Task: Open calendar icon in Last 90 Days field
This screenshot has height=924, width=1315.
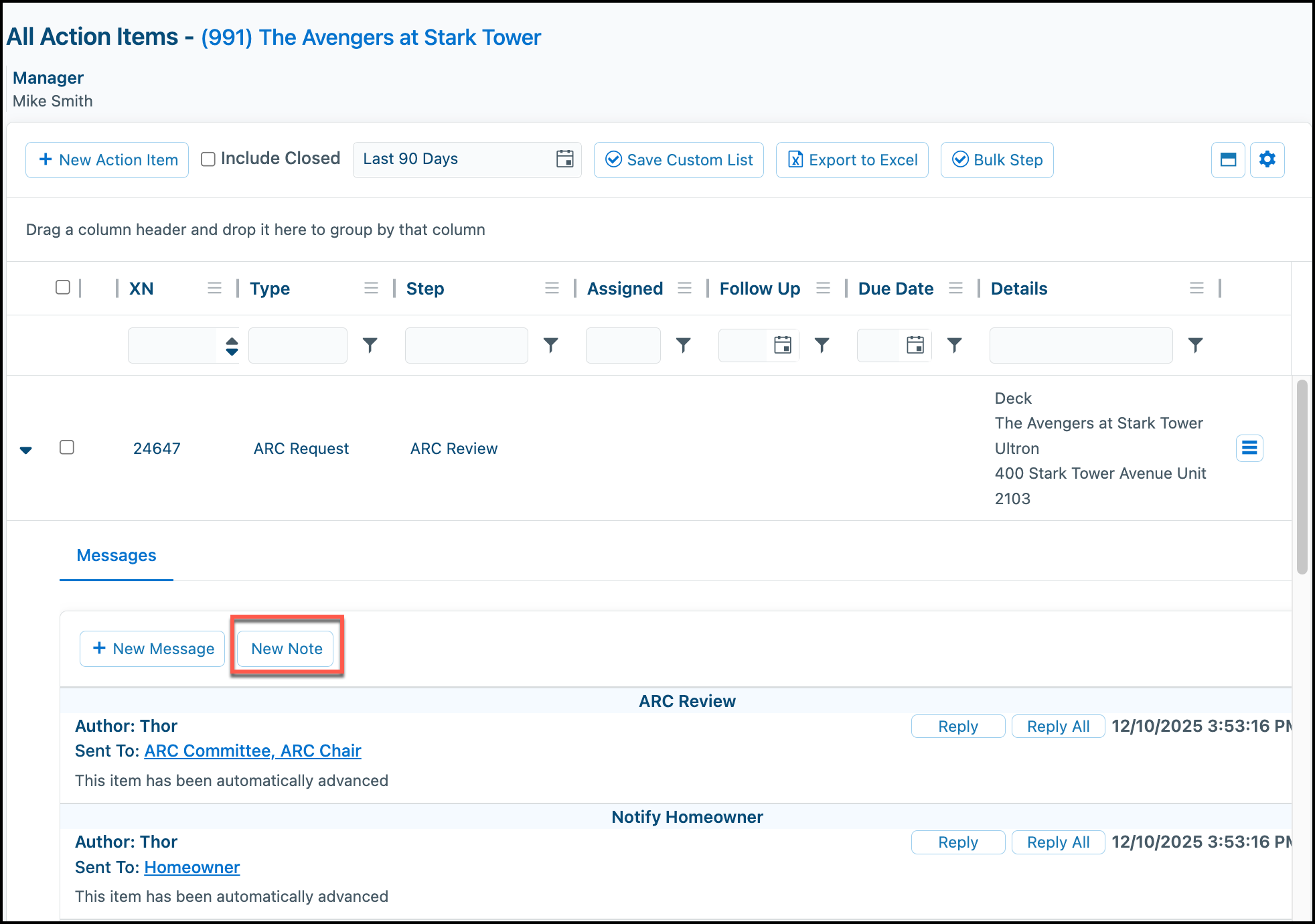Action: coord(565,159)
